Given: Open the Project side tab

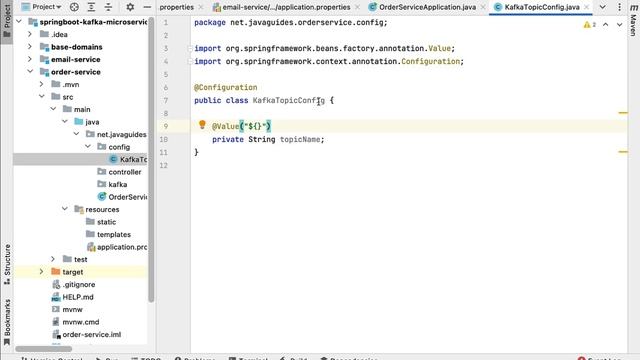Looking at the screenshot, I should pos(7,21).
